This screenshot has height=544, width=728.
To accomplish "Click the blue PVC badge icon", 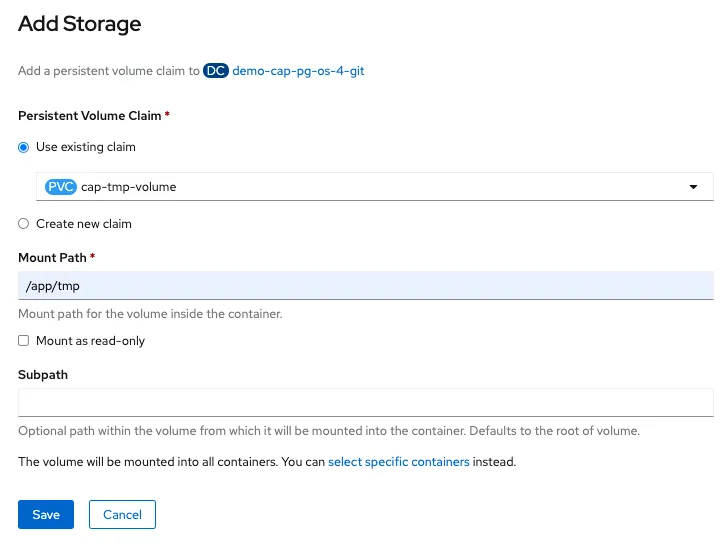I will (x=61, y=187).
